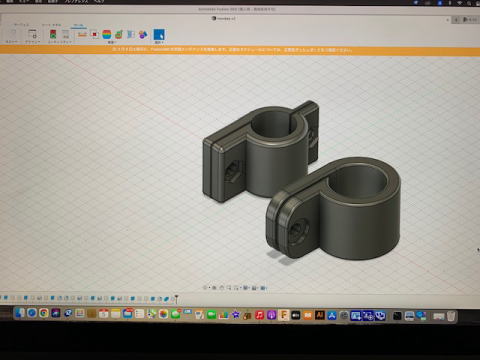Click the Orbit icon in the navigation bar
The height and width of the screenshot is (360, 480).
point(205,287)
